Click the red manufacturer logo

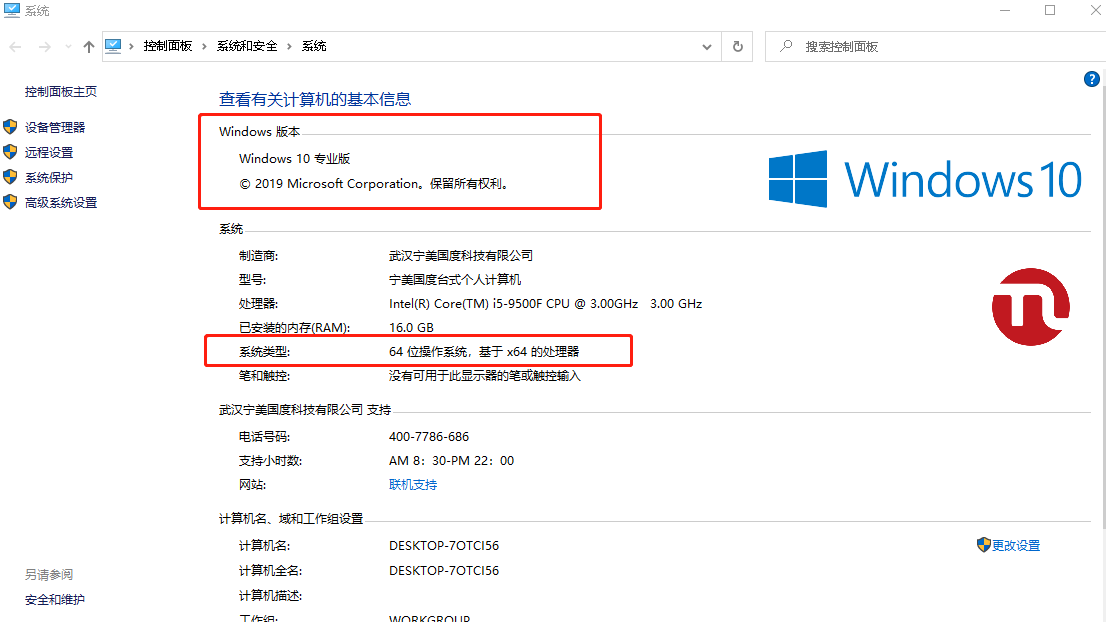(1031, 307)
